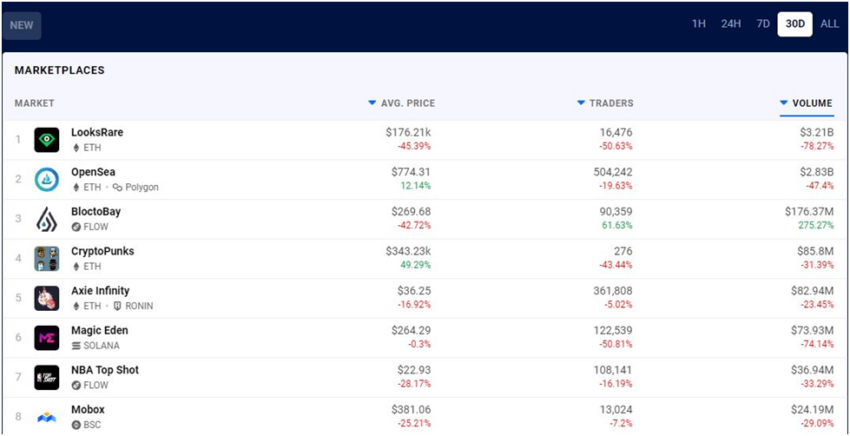
Task: Click the SOLANA chain icon under Magic Eden
Action: tap(76, 345)
